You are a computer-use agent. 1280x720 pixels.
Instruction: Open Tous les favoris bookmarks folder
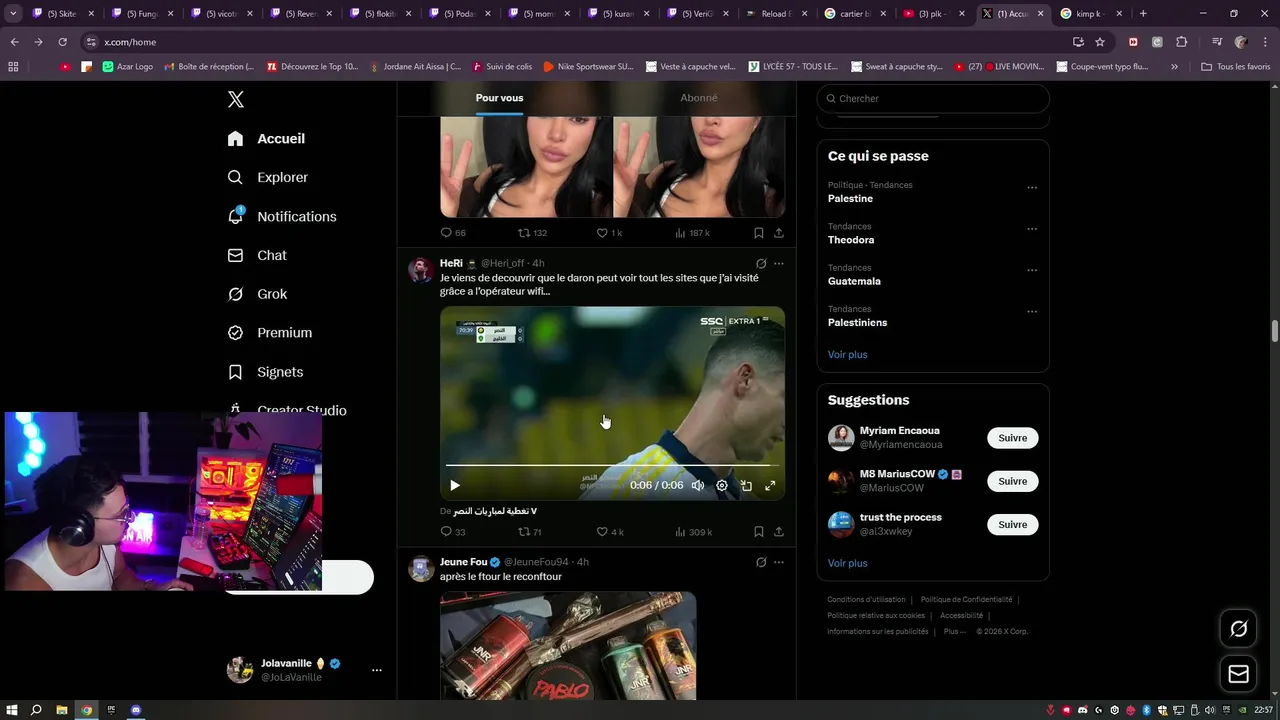click(1236, 66)
